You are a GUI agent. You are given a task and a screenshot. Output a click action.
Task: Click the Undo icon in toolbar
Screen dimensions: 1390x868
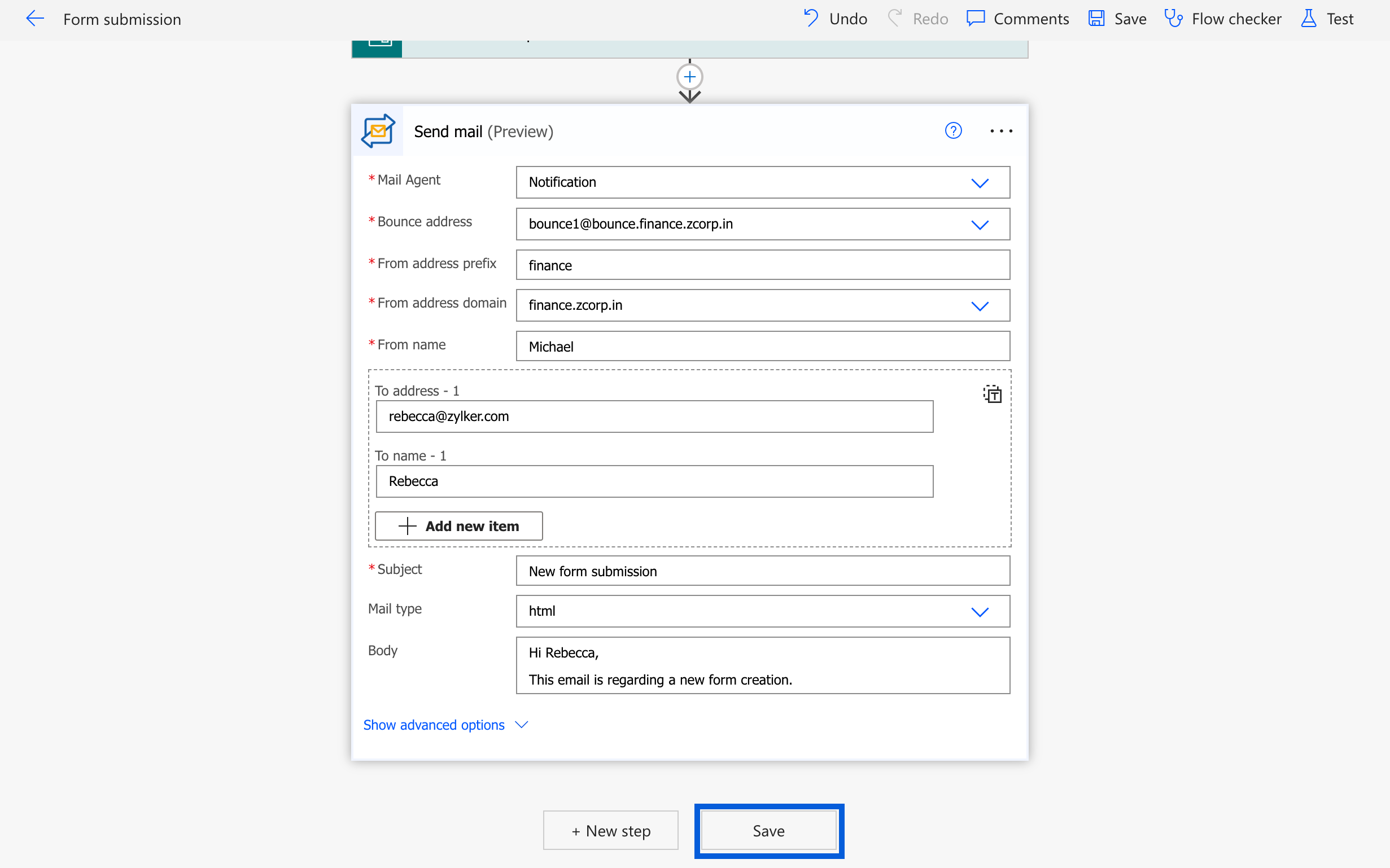point(811,19)
